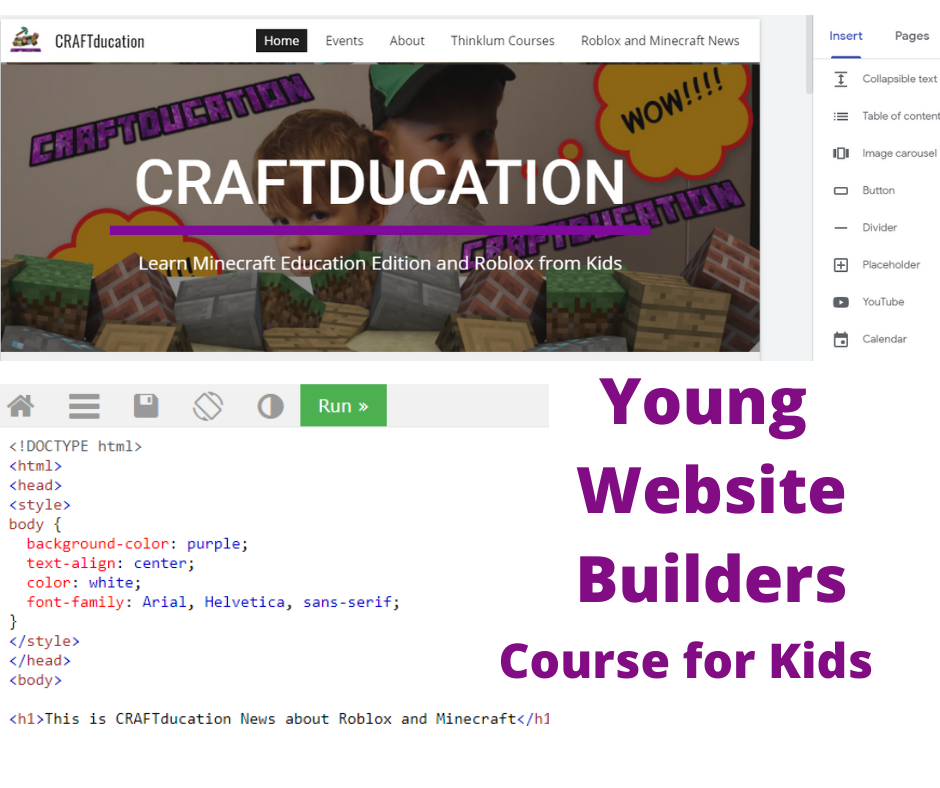
Task: Open the Events page from the navigation
Action: [x=344, y=40]
